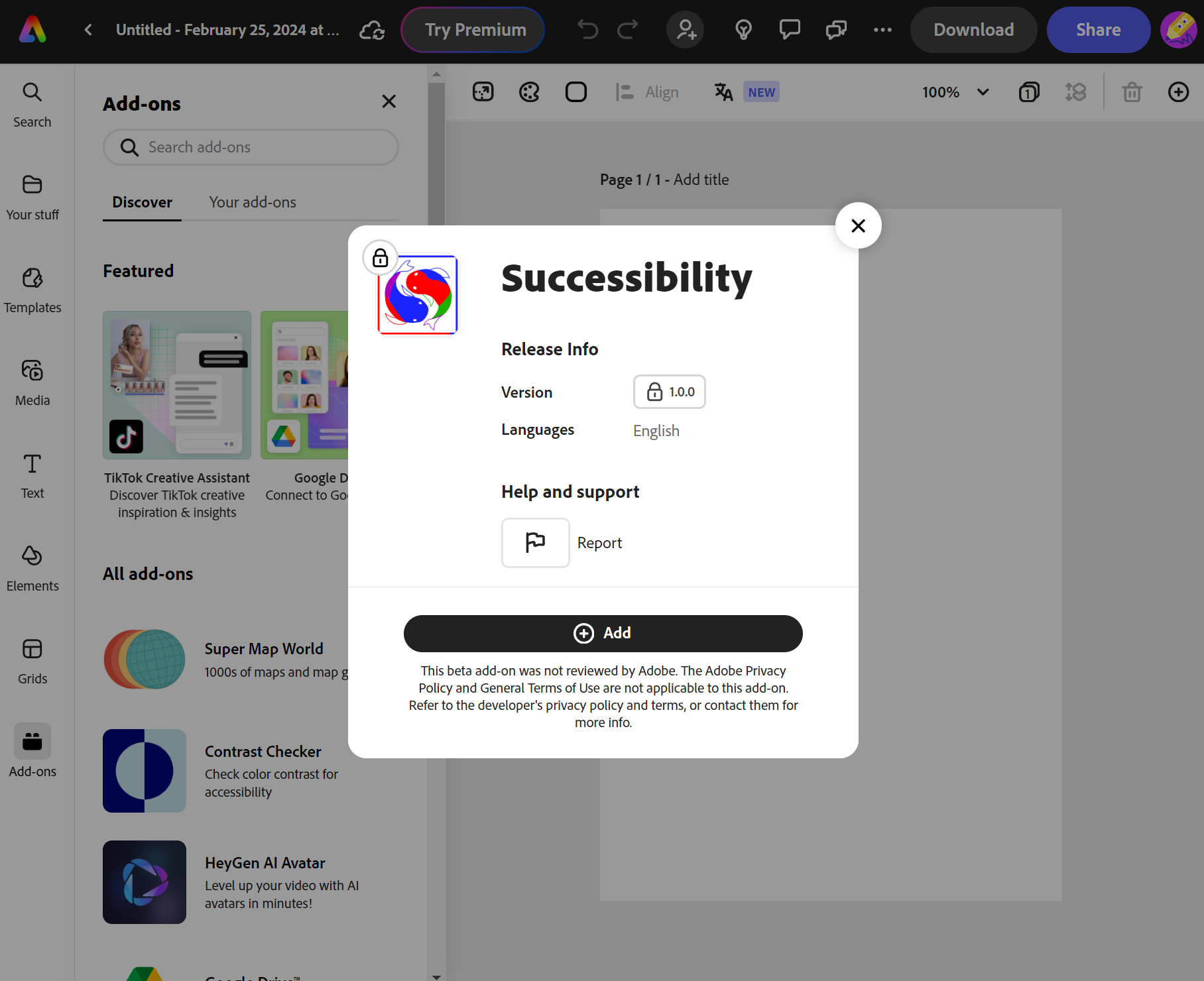Add the Successibility add-on

click(603, 634)
